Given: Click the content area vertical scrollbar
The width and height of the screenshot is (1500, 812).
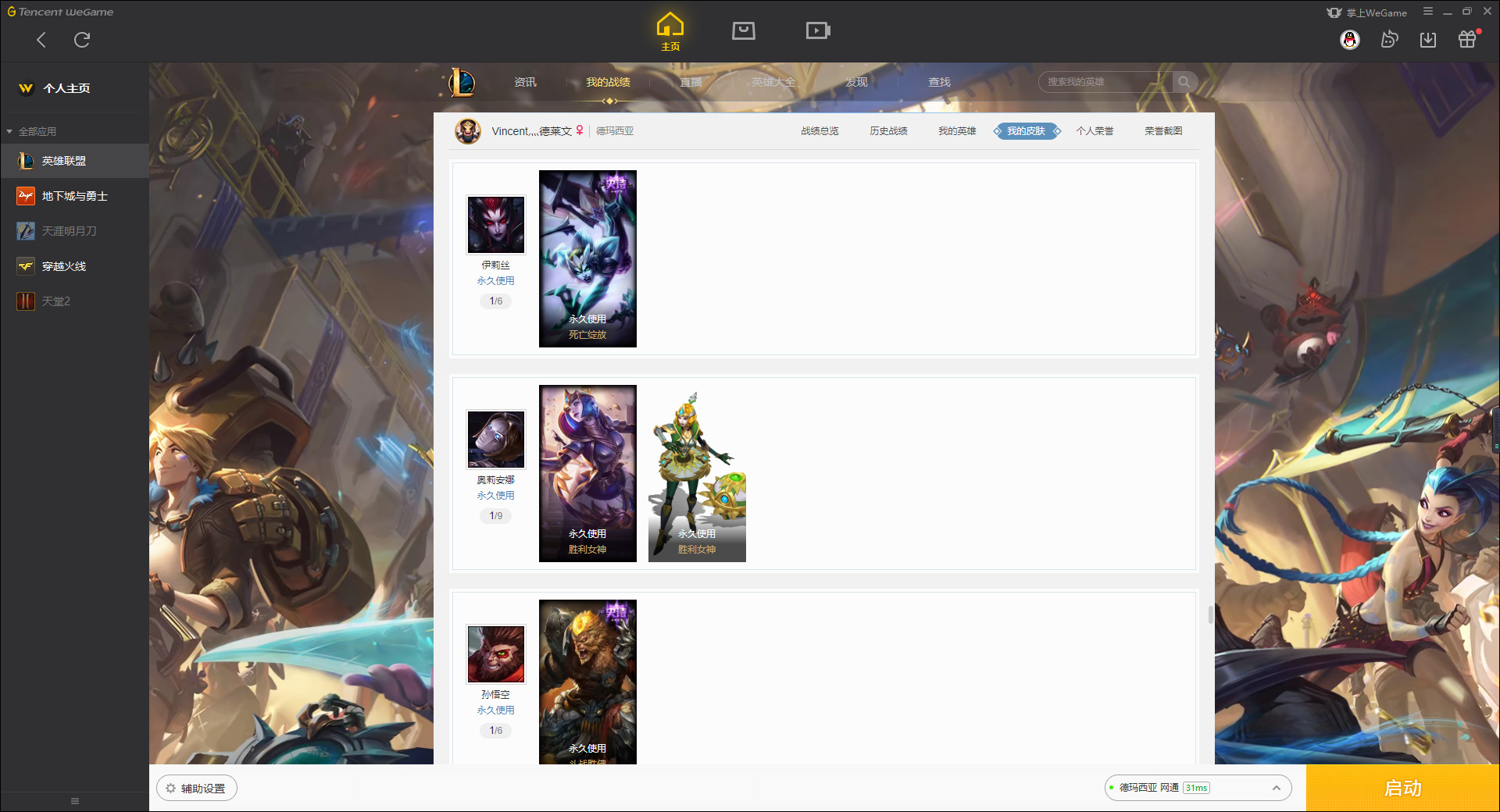Looking at the screenshot, I should tap(1211, 615).
